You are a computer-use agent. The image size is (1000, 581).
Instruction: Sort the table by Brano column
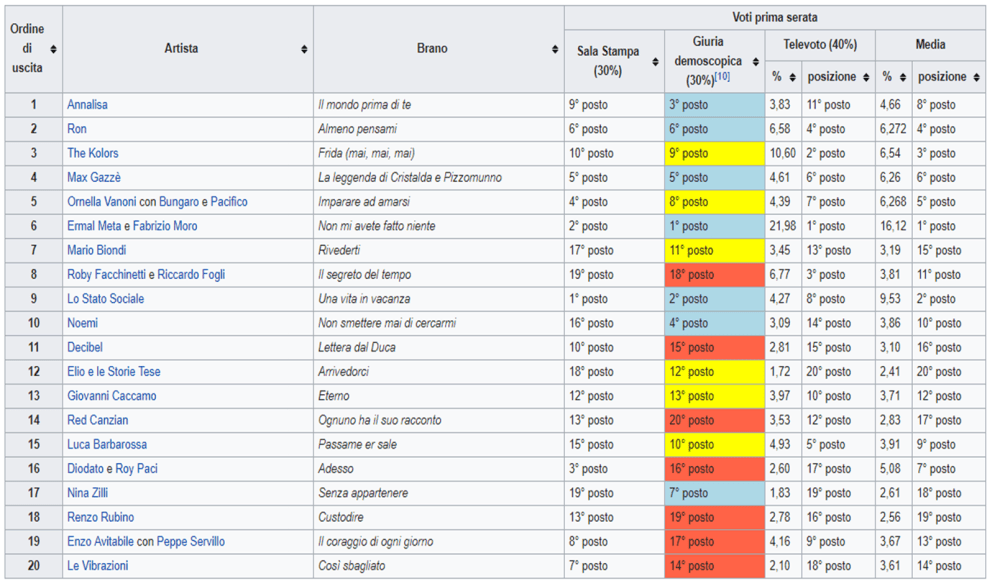(x=555, y=49)
